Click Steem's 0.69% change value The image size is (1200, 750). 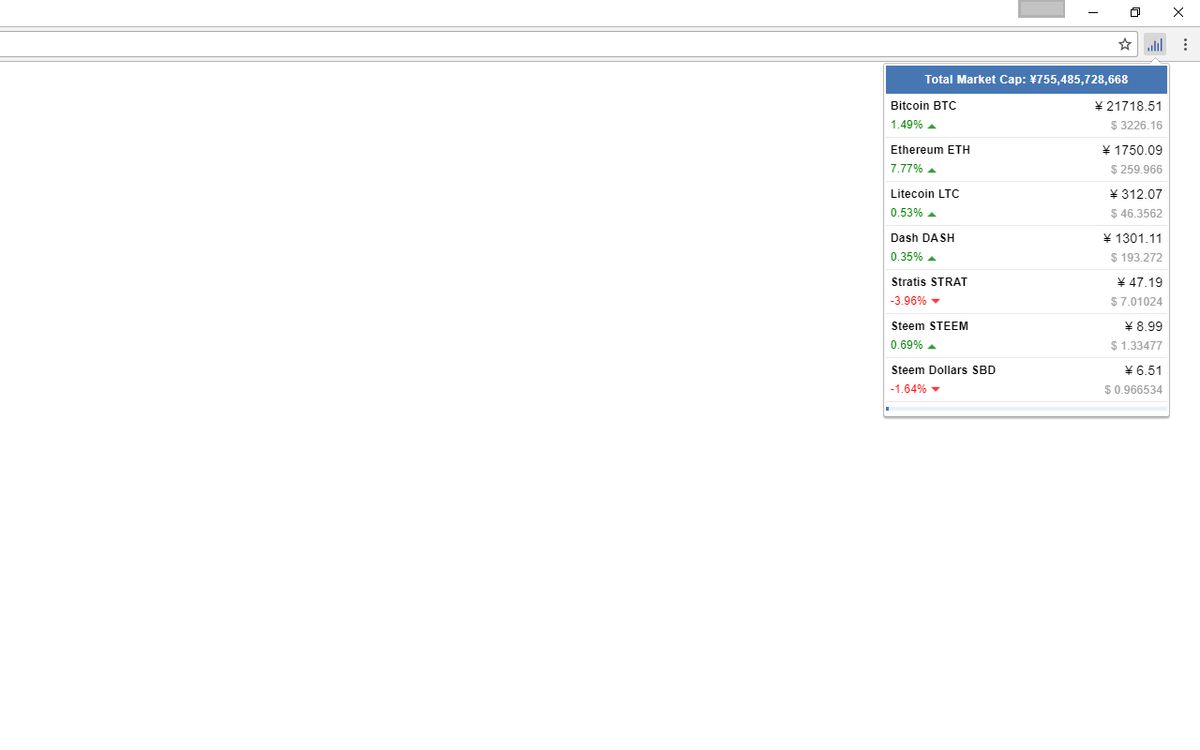click(906, 345)
